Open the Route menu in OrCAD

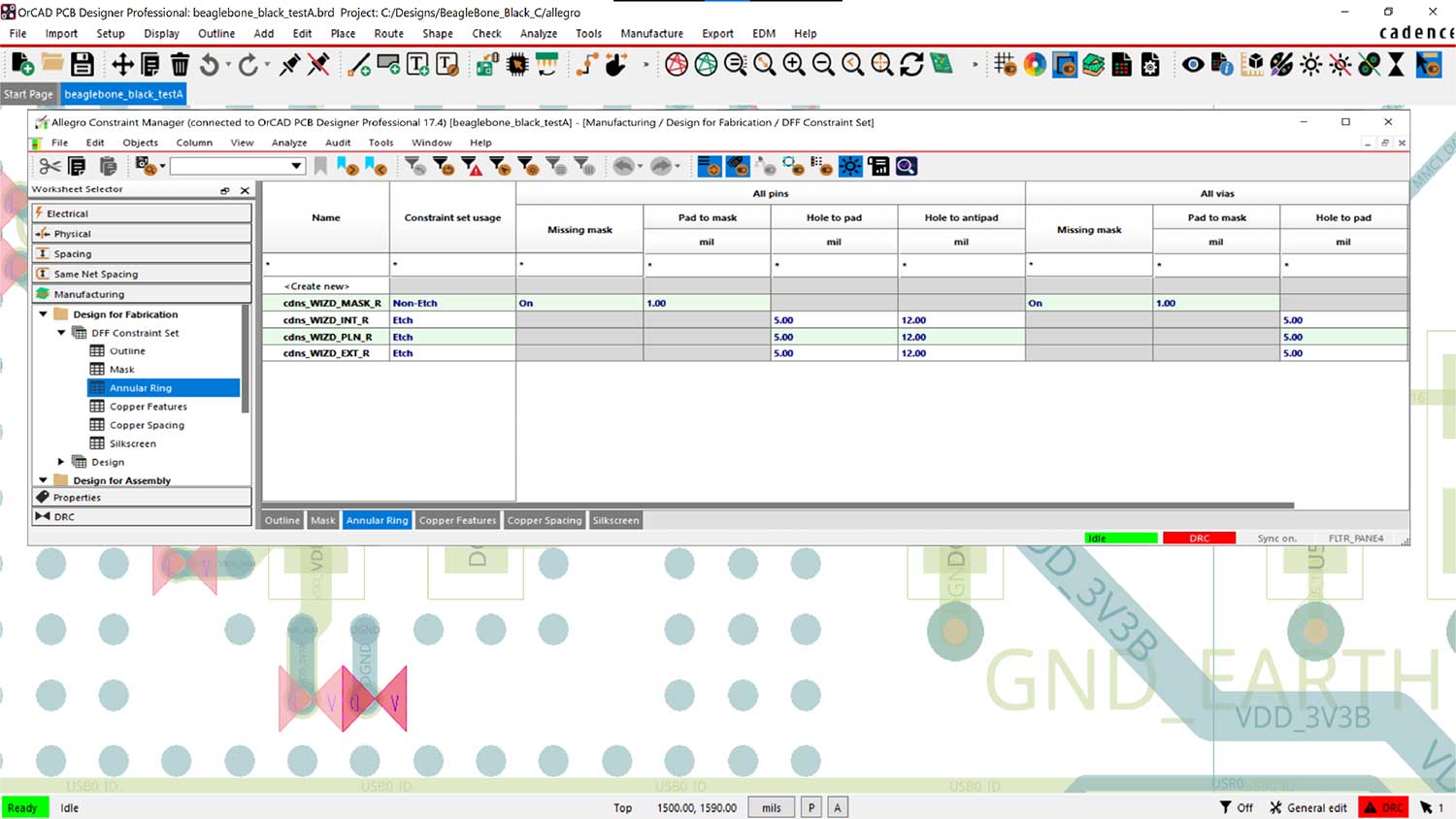click(388, 33)
